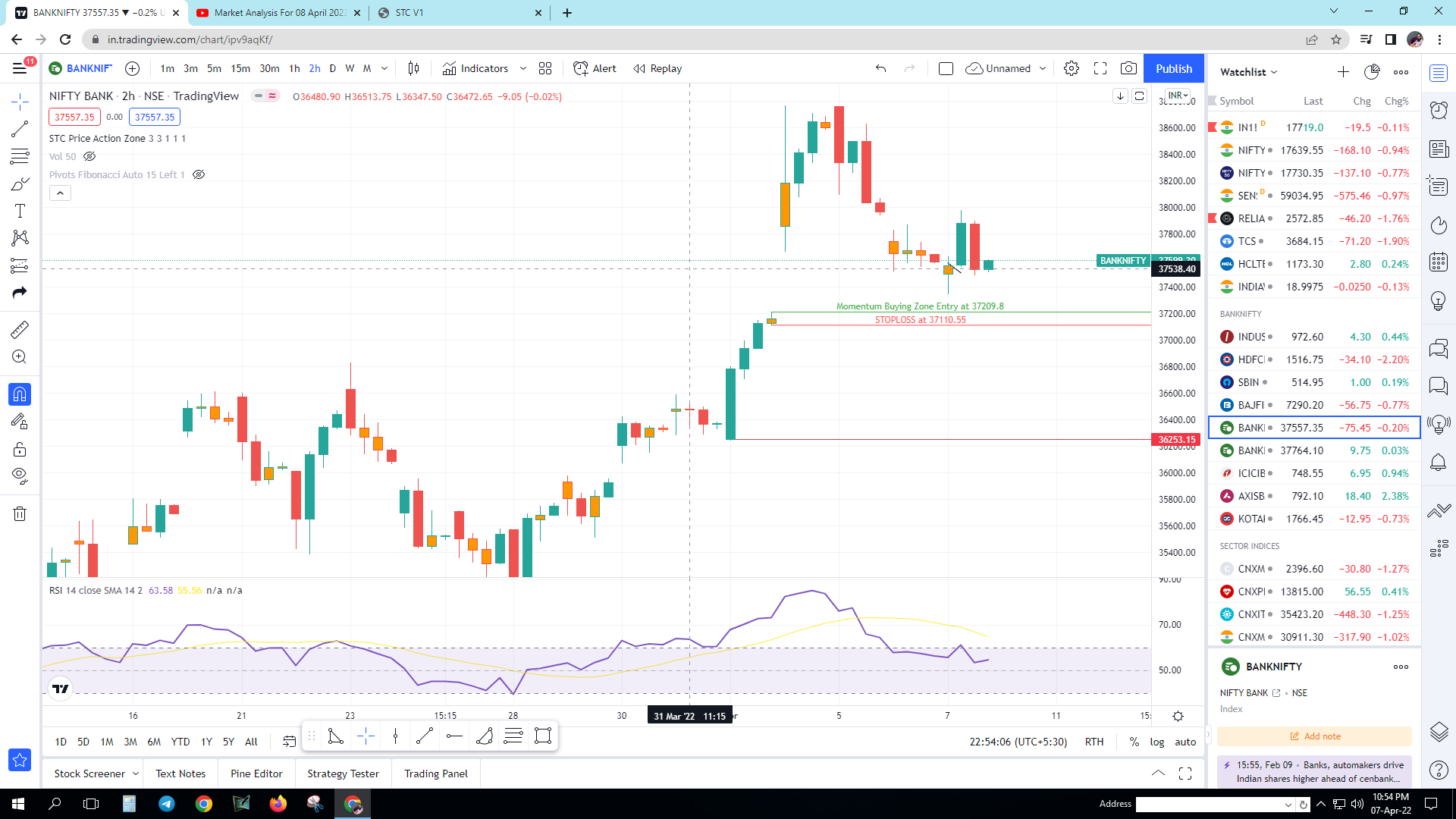This screenshot has height=819, width=1456.
Task: Select the 1h timeframe
Action: (x=294, y=68)
